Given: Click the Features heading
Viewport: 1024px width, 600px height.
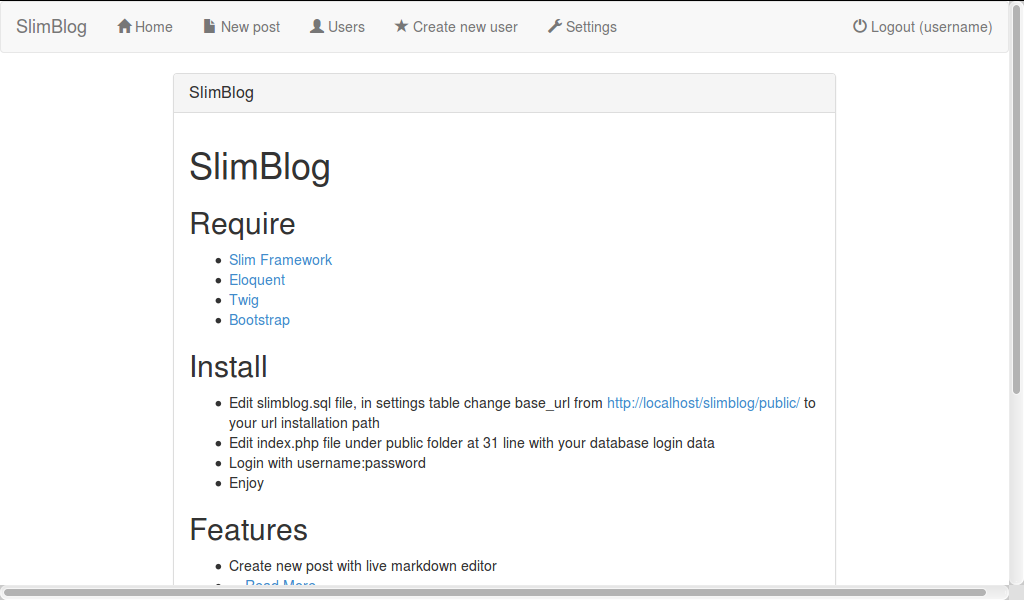Looking at the screenshot, I should 248,529.
